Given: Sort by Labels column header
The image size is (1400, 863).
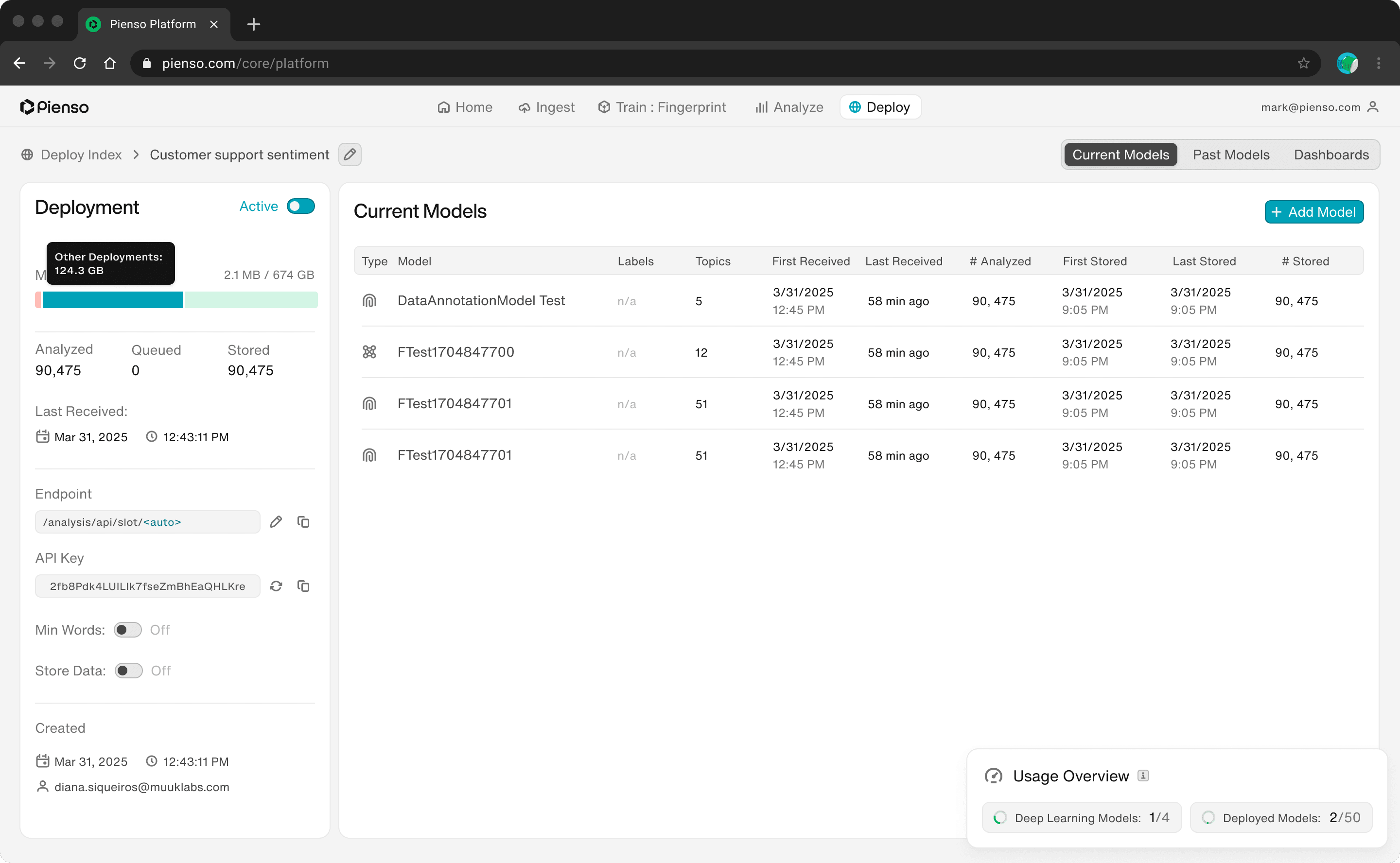Looking at the screenshot, I should pyautogui.click(x=635, y=261).
